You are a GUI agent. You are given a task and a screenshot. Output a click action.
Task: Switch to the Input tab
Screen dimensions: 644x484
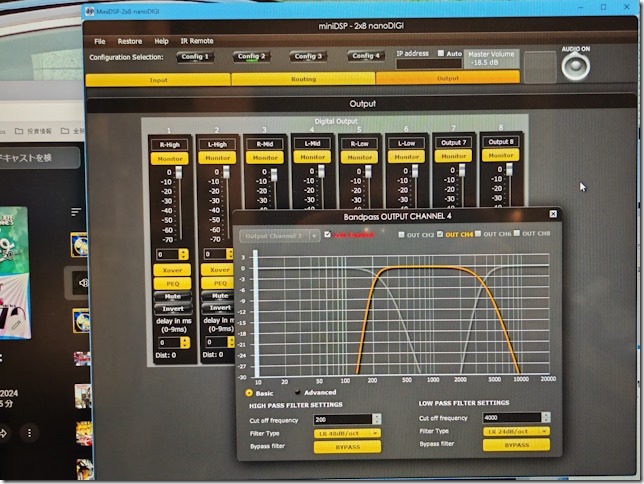[158, 80]
